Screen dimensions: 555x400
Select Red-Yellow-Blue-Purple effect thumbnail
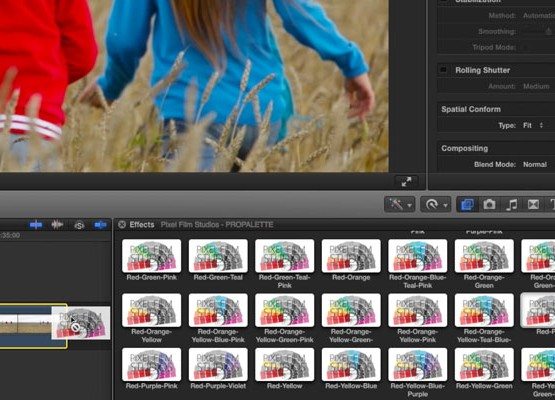418,364
